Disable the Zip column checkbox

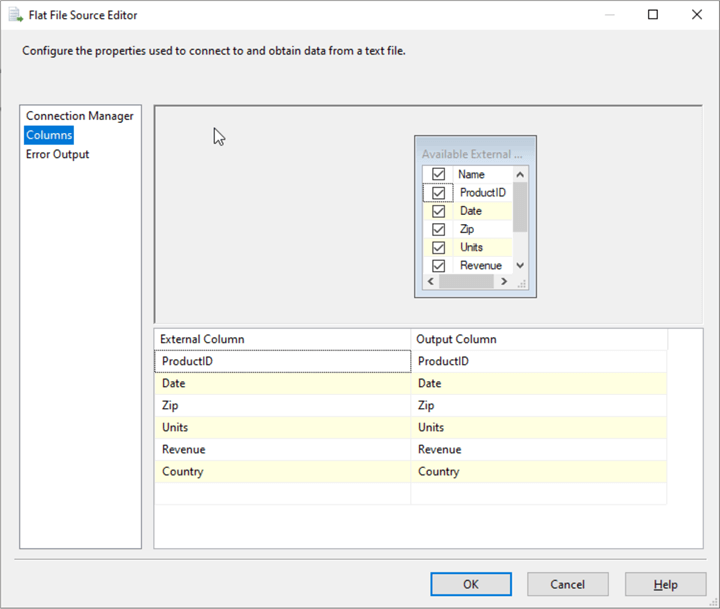coord(438,229)
